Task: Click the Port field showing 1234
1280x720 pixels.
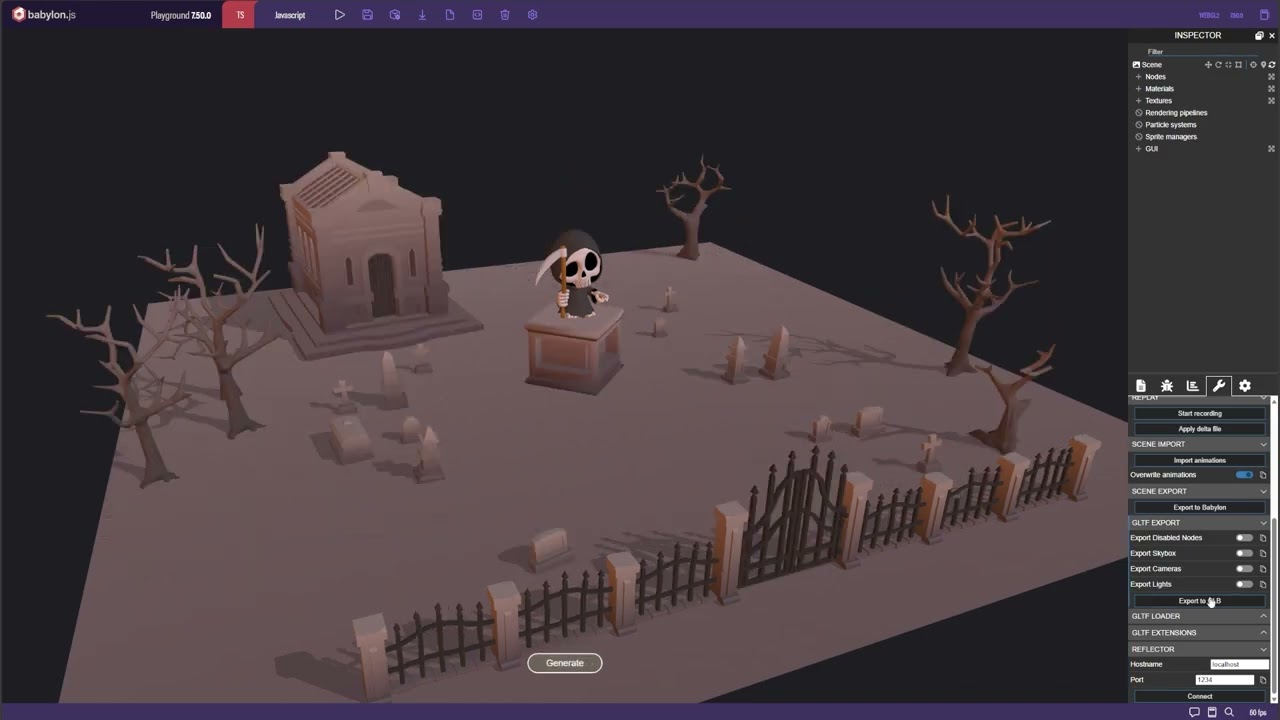Action: [x=1225, y=680]
